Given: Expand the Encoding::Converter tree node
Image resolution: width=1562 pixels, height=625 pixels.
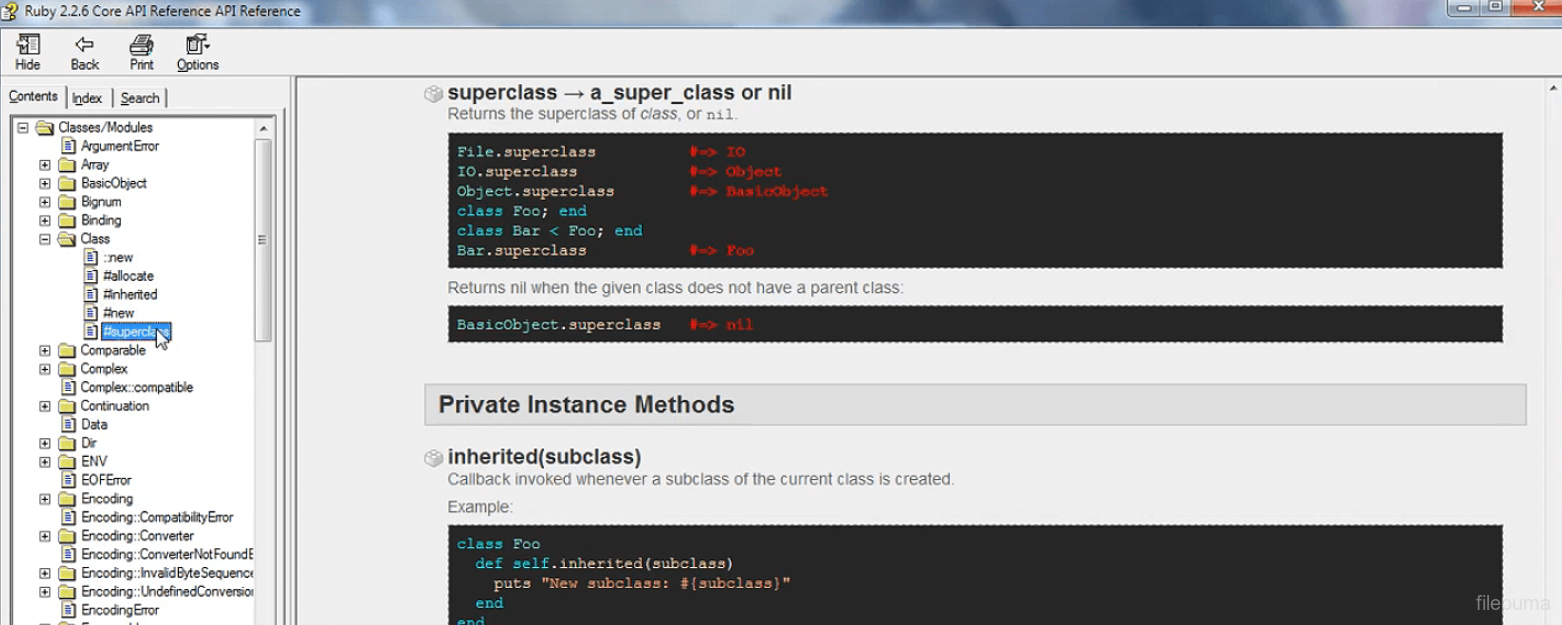Looking at the screenshot, I should pyautogui.click(x=45, y=536).
